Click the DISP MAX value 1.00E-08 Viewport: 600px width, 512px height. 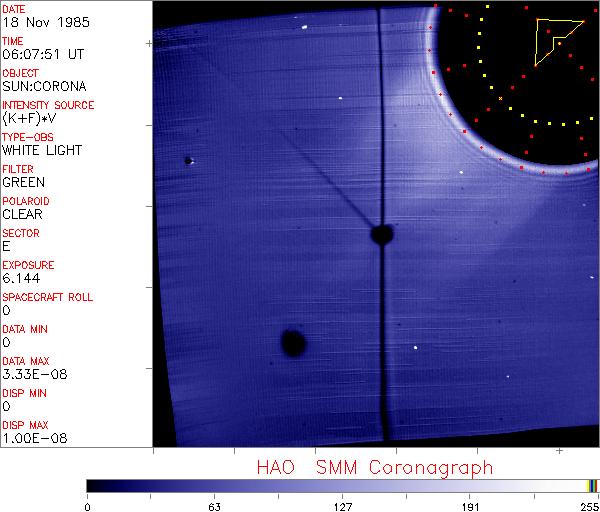point(30,439)
